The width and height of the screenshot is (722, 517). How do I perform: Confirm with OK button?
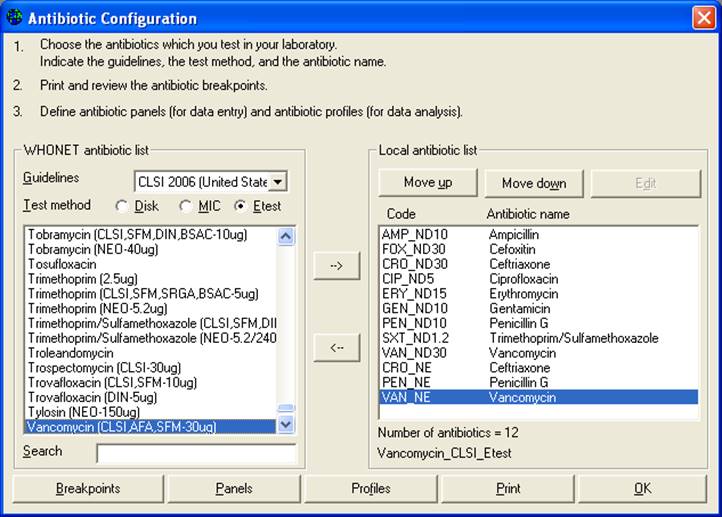(x=642, y=488)
